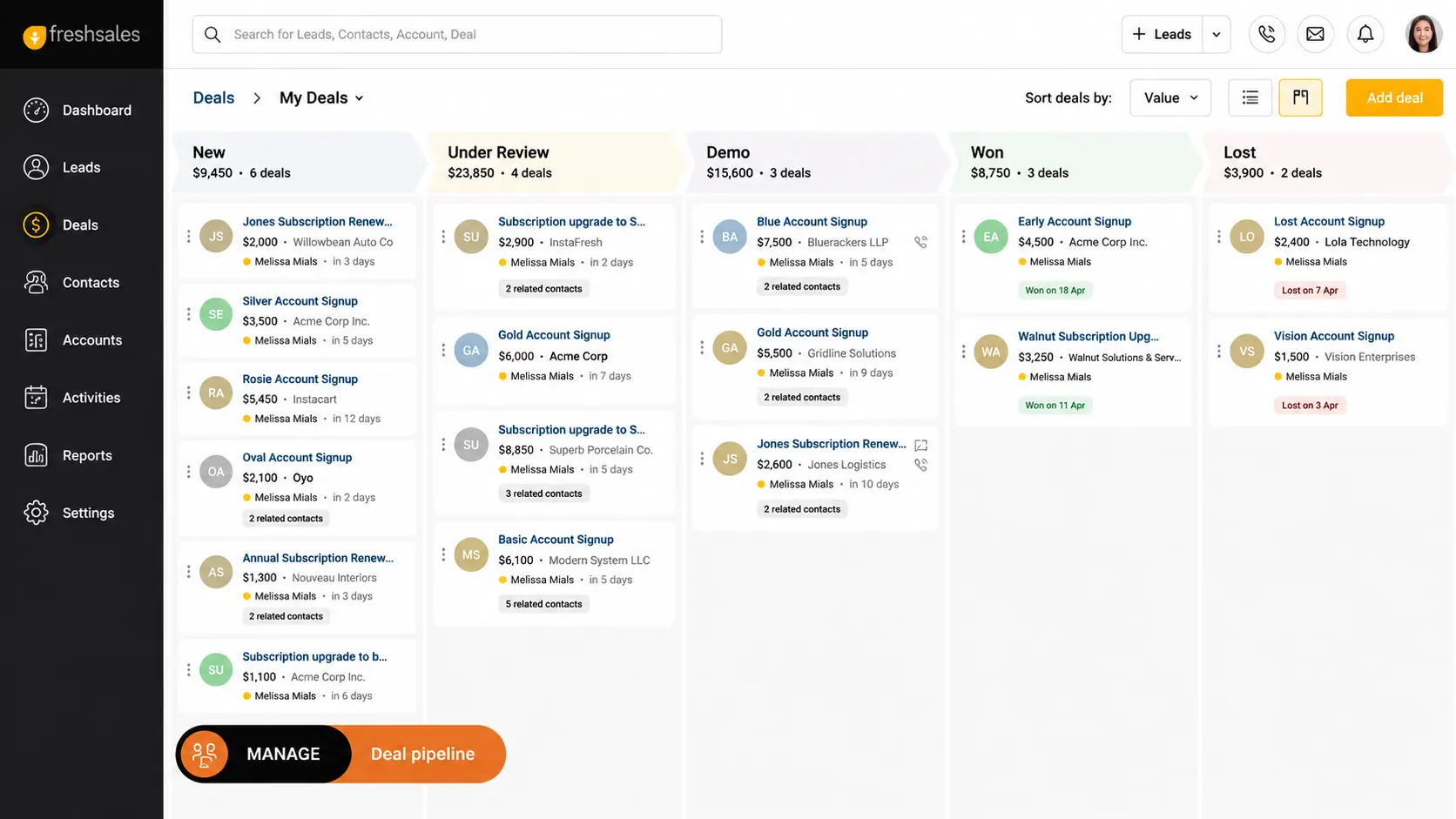The width and height of the screenshot is (1456, 819).
Task: Click the Lost stage header
Action: 1329,162
